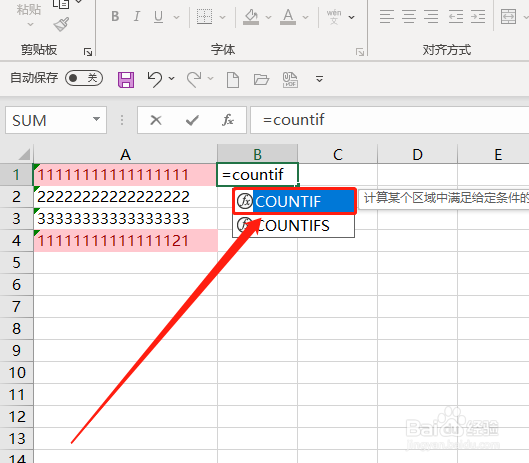
Task: Click cell A2 with 2222222222222222
Action: (126, 197)
